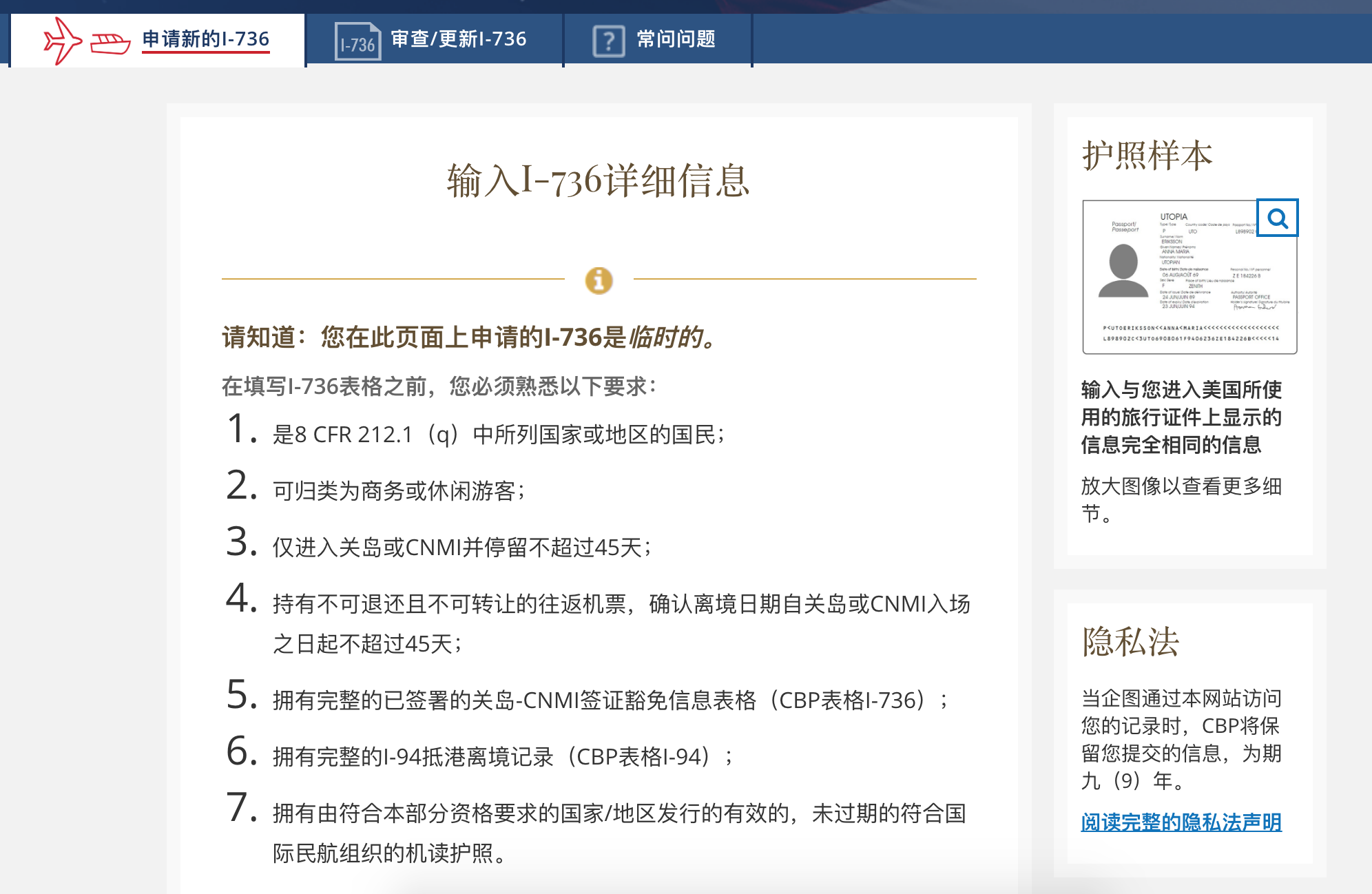Click the I-736 document icon
1372x894 pixels.
[357, 42]
